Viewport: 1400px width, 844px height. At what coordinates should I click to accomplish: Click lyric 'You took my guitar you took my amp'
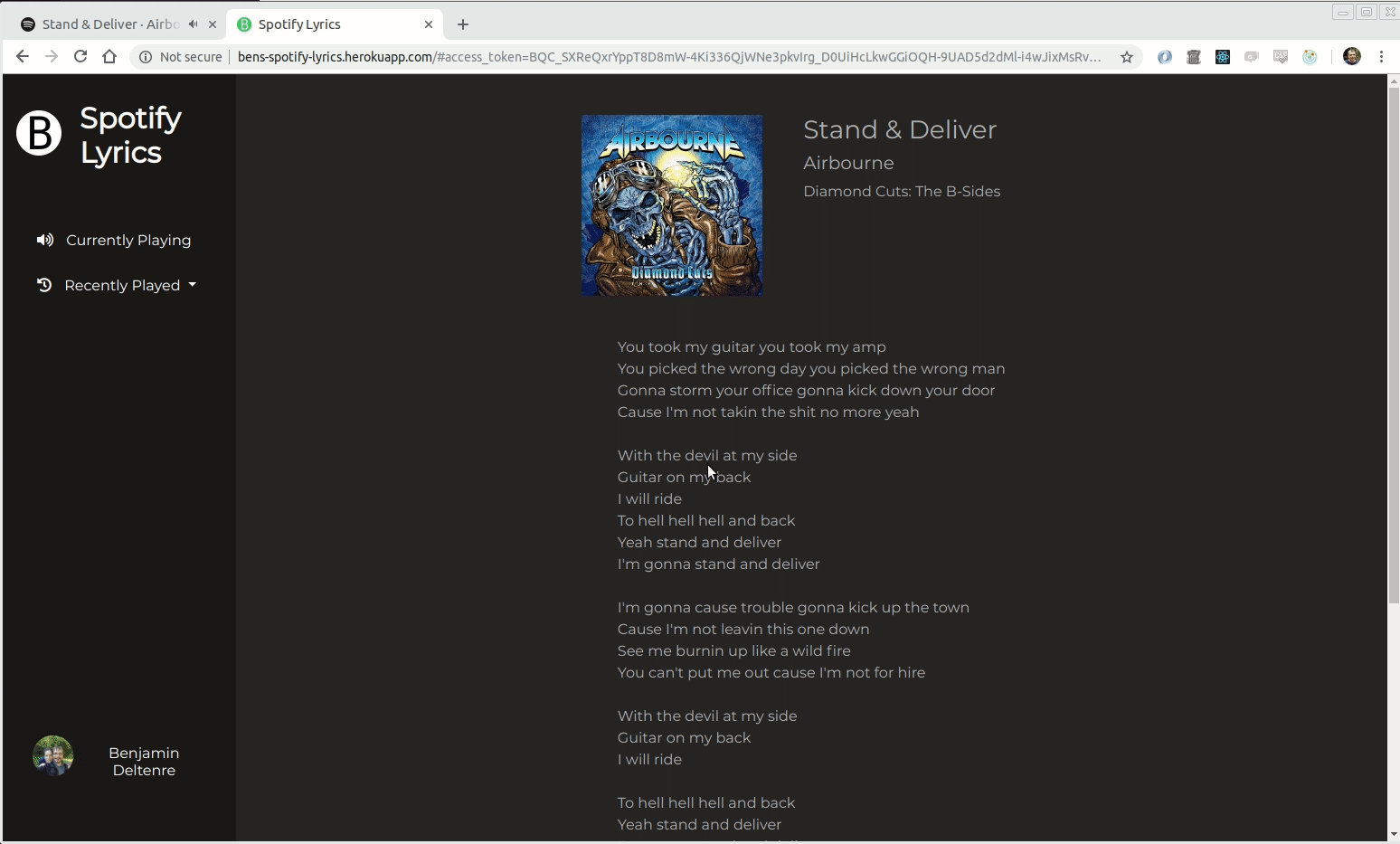tap(752, 346)
